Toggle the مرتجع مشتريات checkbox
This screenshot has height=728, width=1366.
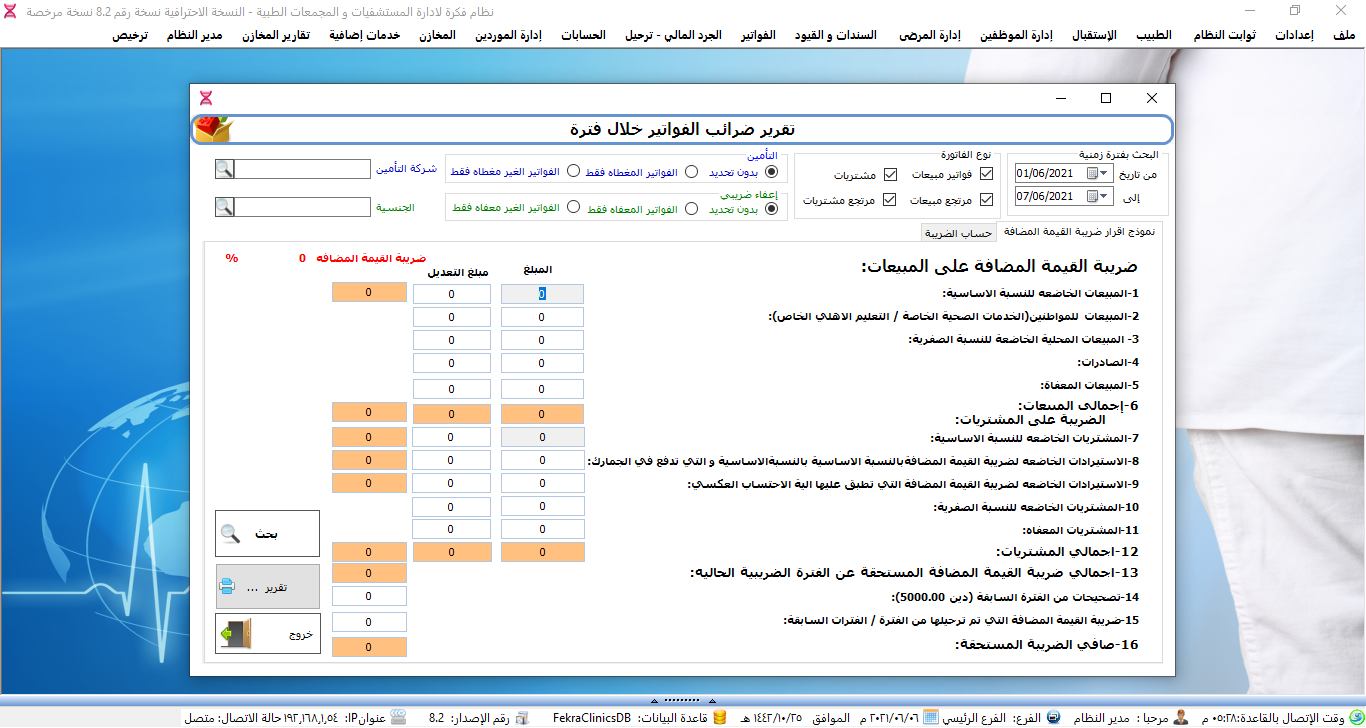click(889, 199)
